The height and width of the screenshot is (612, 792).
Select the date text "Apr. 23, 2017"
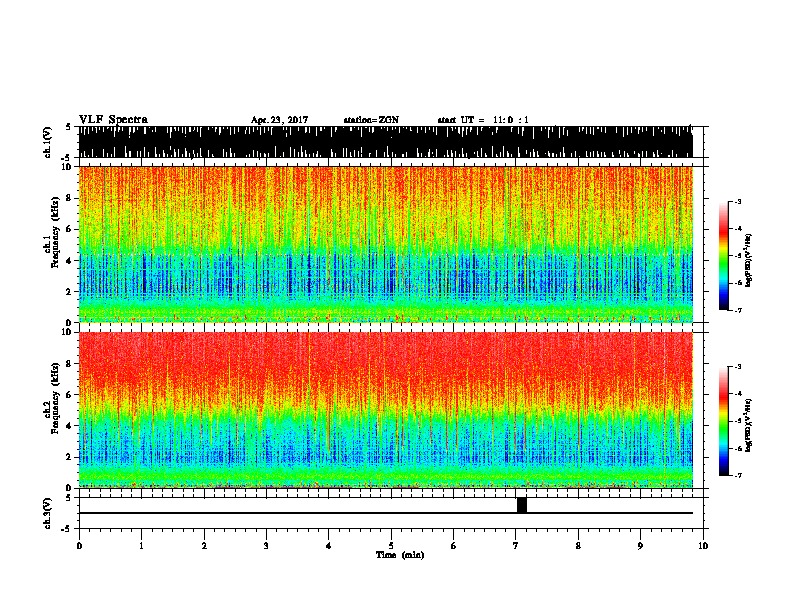point(279,120)
